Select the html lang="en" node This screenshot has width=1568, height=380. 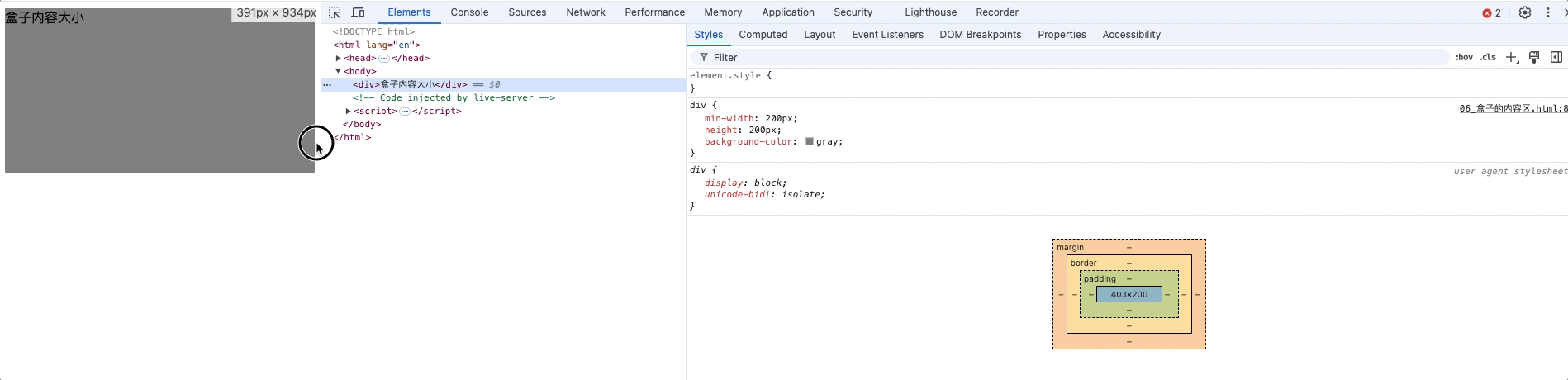[x=377, y=45]
